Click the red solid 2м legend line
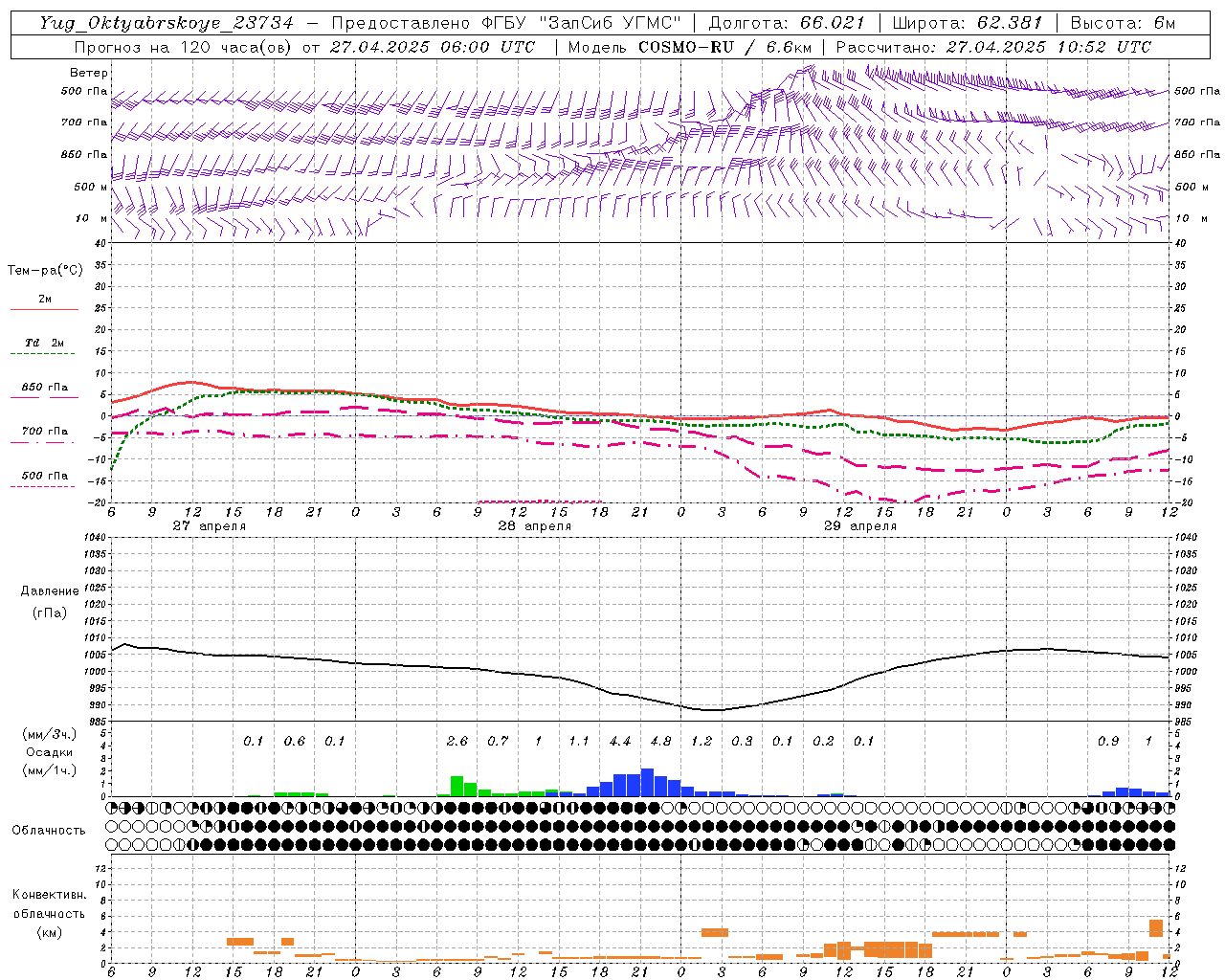 click(x=44, y=309)
